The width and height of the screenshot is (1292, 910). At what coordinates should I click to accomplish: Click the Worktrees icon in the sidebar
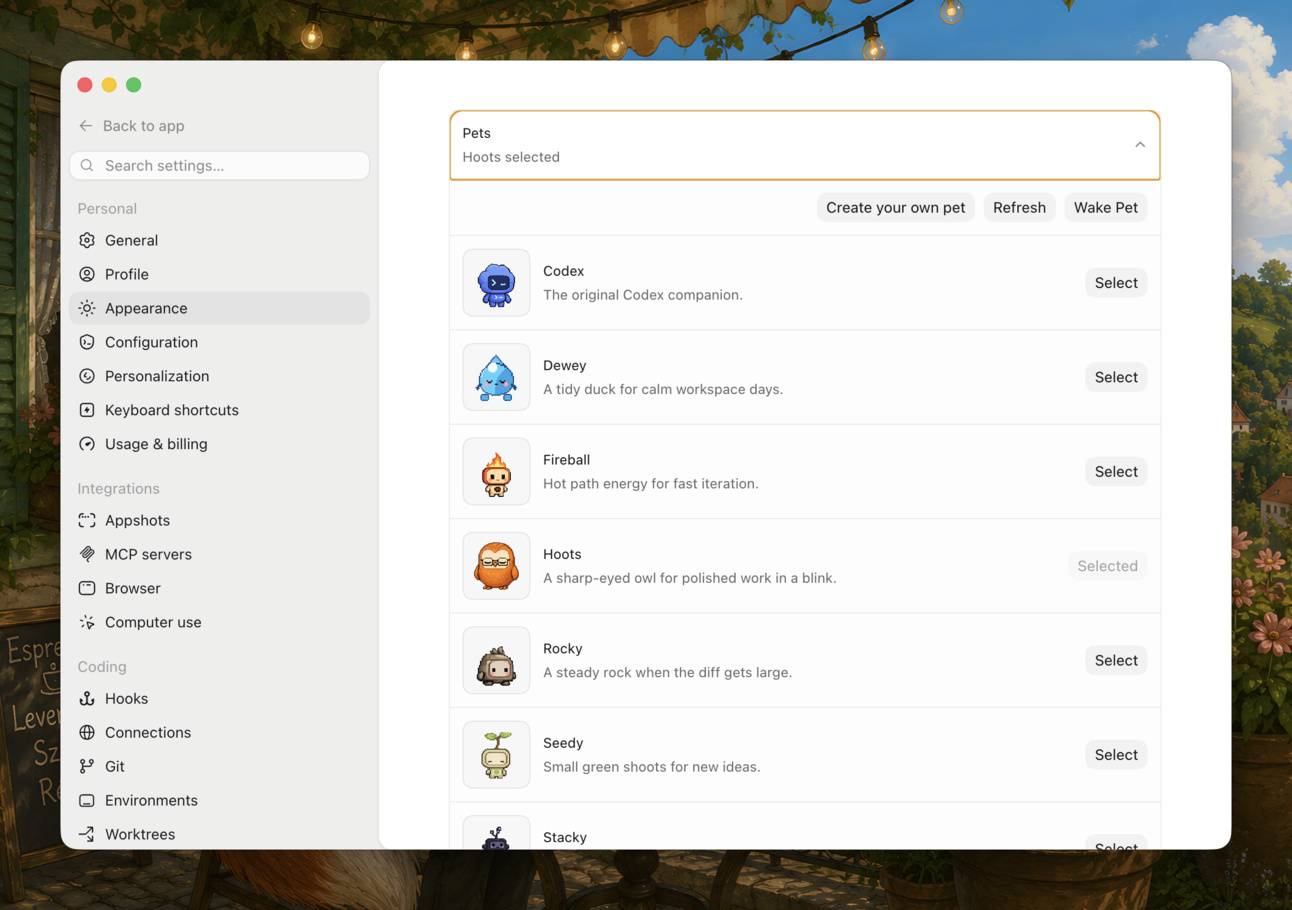(87, 834)
